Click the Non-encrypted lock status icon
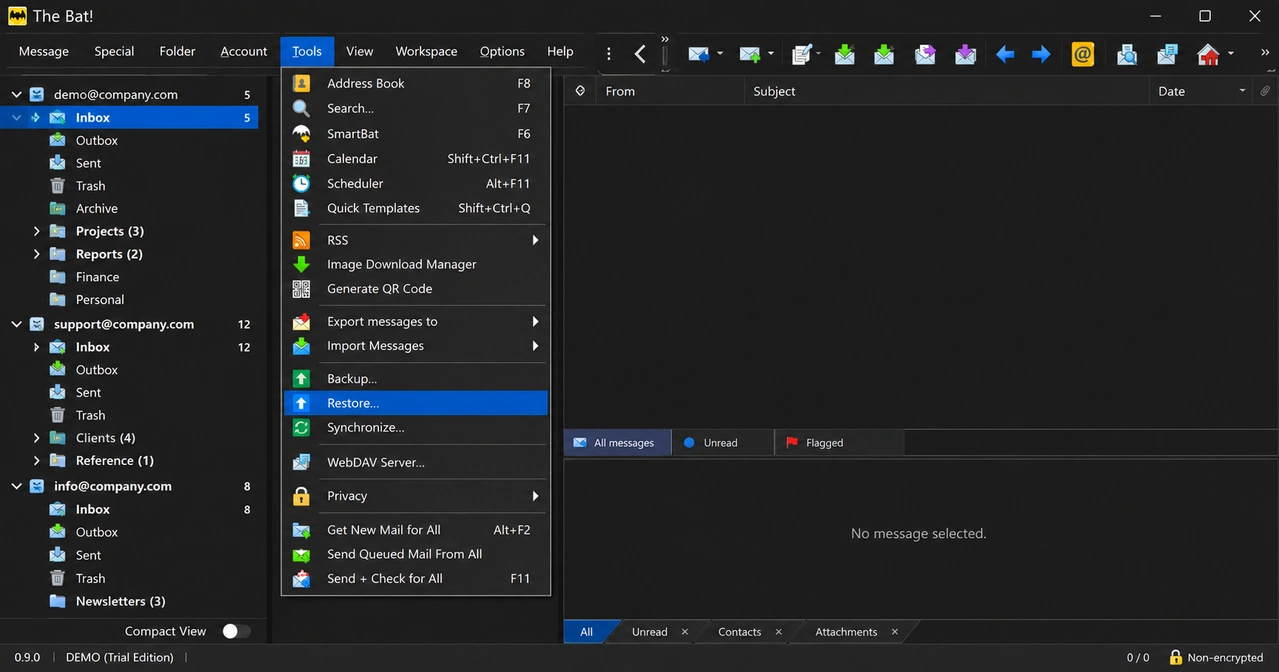Screen dimensions: 1279x672 [x=1175, y=657]
